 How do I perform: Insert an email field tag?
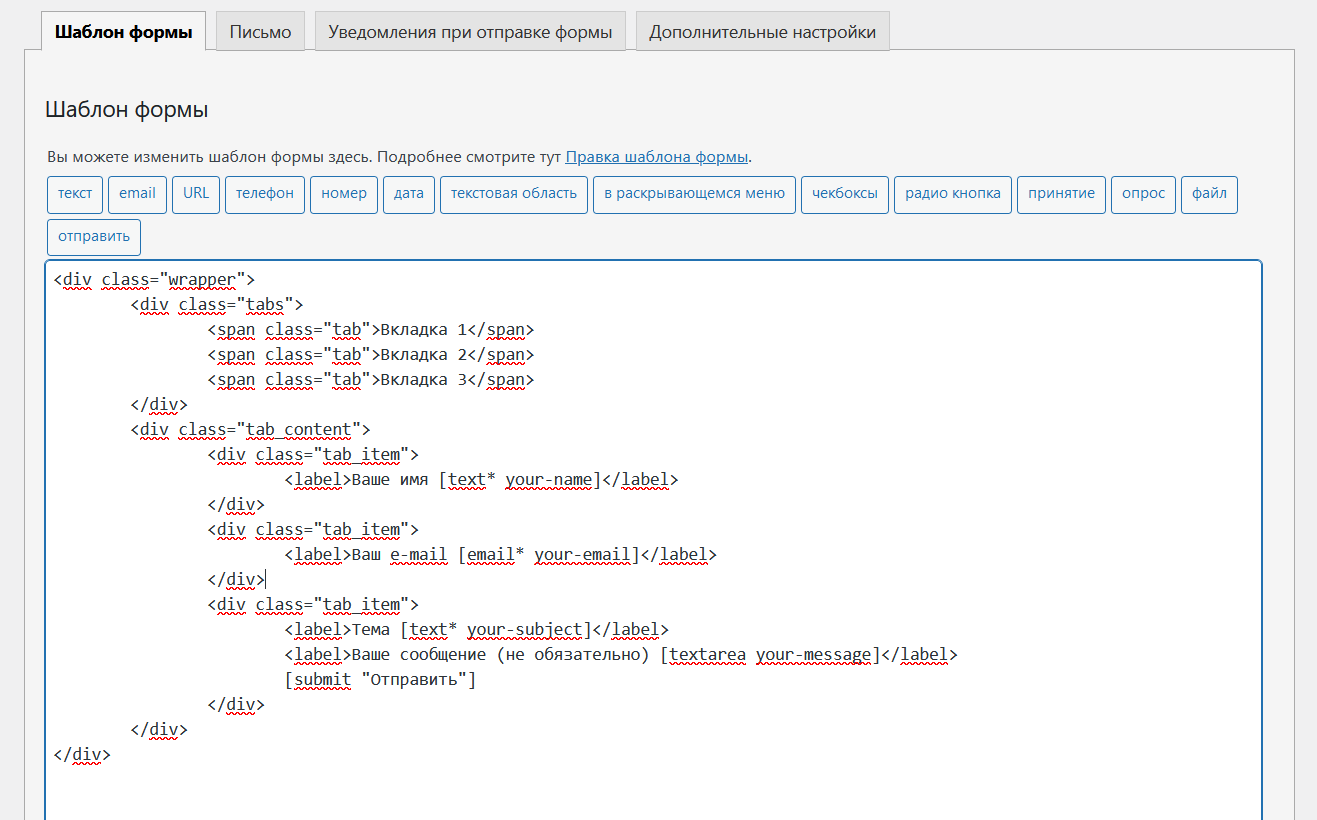pyautogui.click(x=137, y=194)
